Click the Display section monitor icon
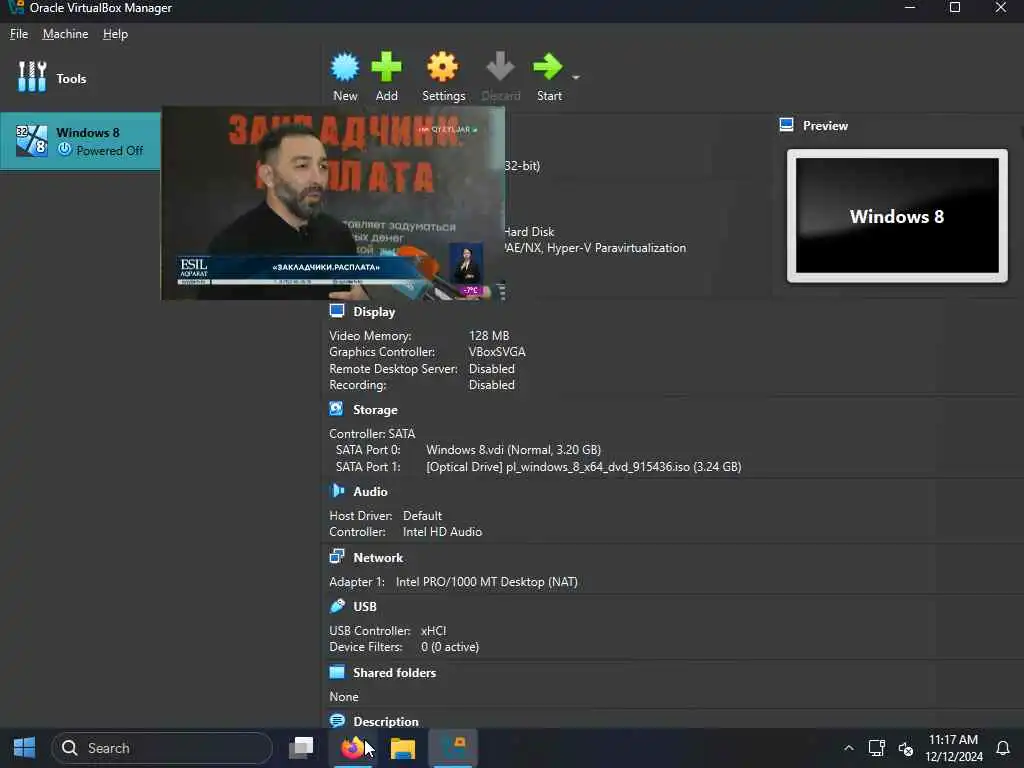1024x768 pixels. [x=337, y=311]
